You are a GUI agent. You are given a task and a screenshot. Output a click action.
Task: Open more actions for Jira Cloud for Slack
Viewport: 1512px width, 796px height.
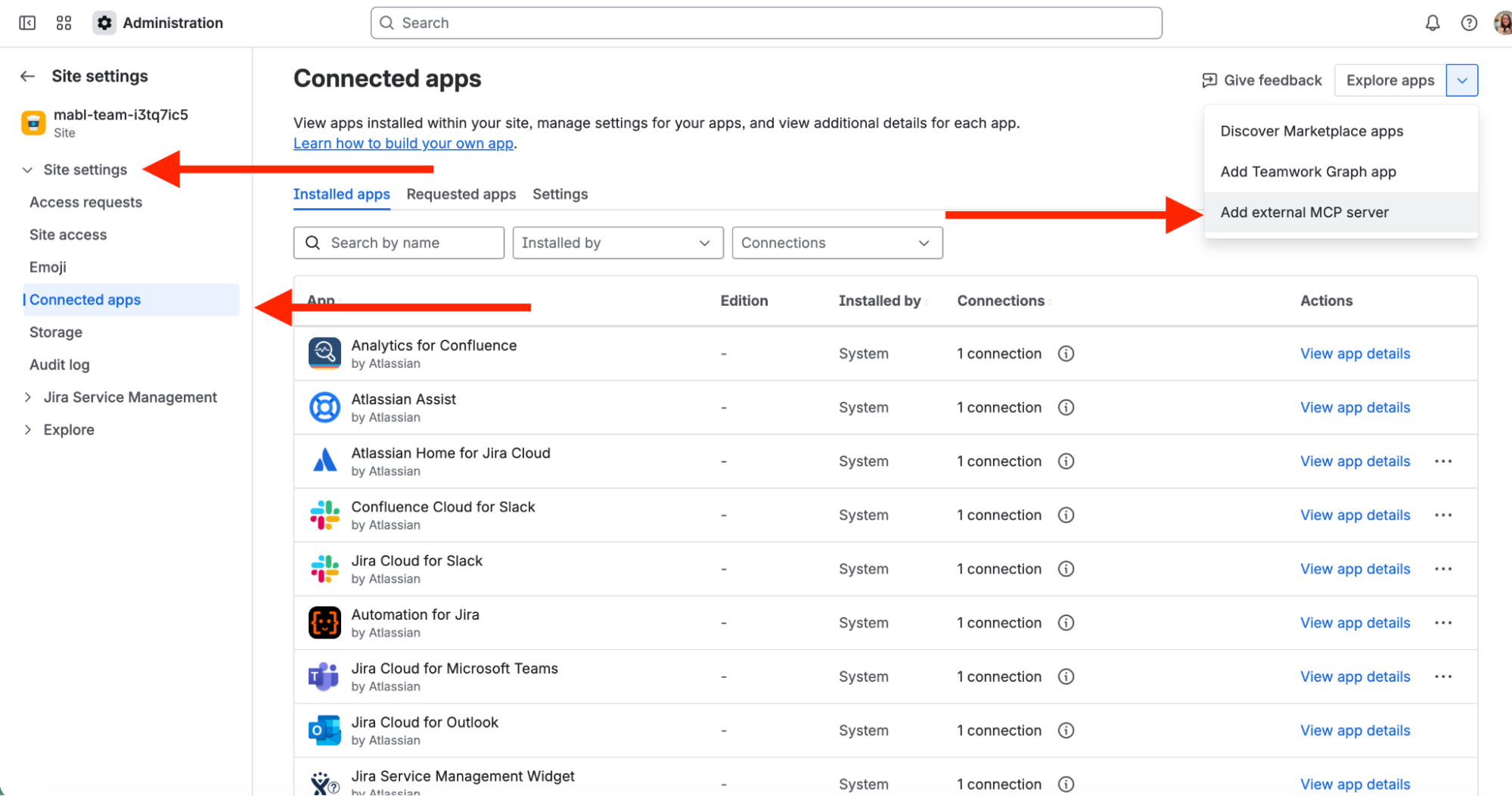click(x=1442, y=569)
